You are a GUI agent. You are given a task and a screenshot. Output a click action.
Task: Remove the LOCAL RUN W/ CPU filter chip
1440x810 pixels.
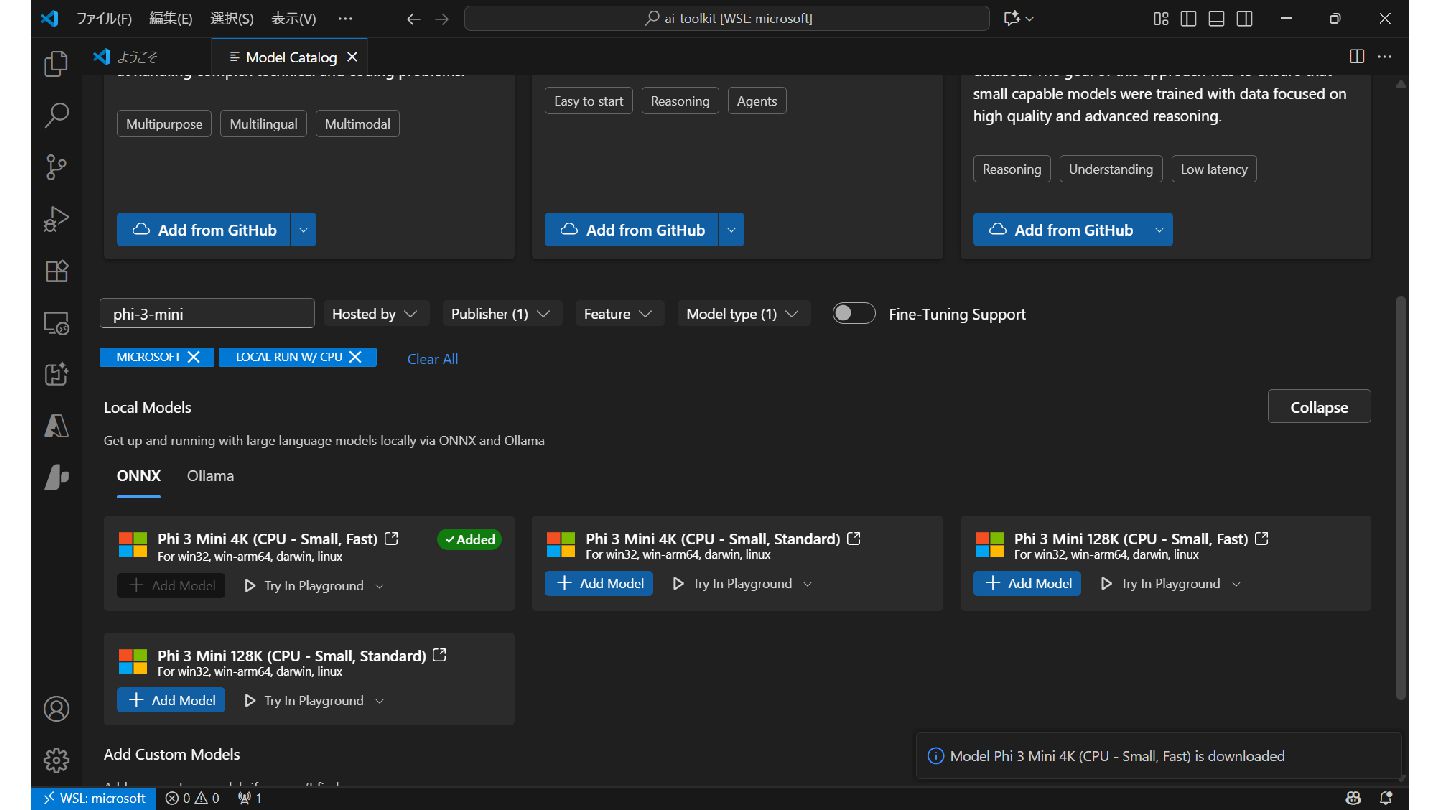pyautogui.click(x=355, y=357)
